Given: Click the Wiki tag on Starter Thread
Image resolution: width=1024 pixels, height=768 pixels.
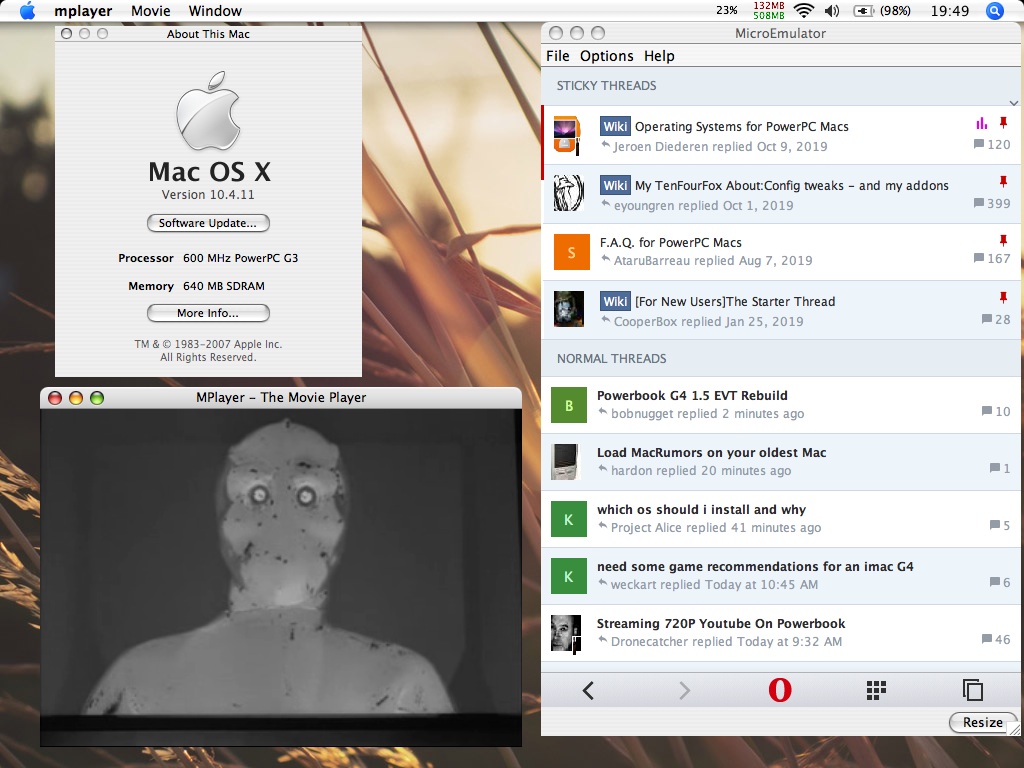Looking at the screenshot, I should coord(615,302).
